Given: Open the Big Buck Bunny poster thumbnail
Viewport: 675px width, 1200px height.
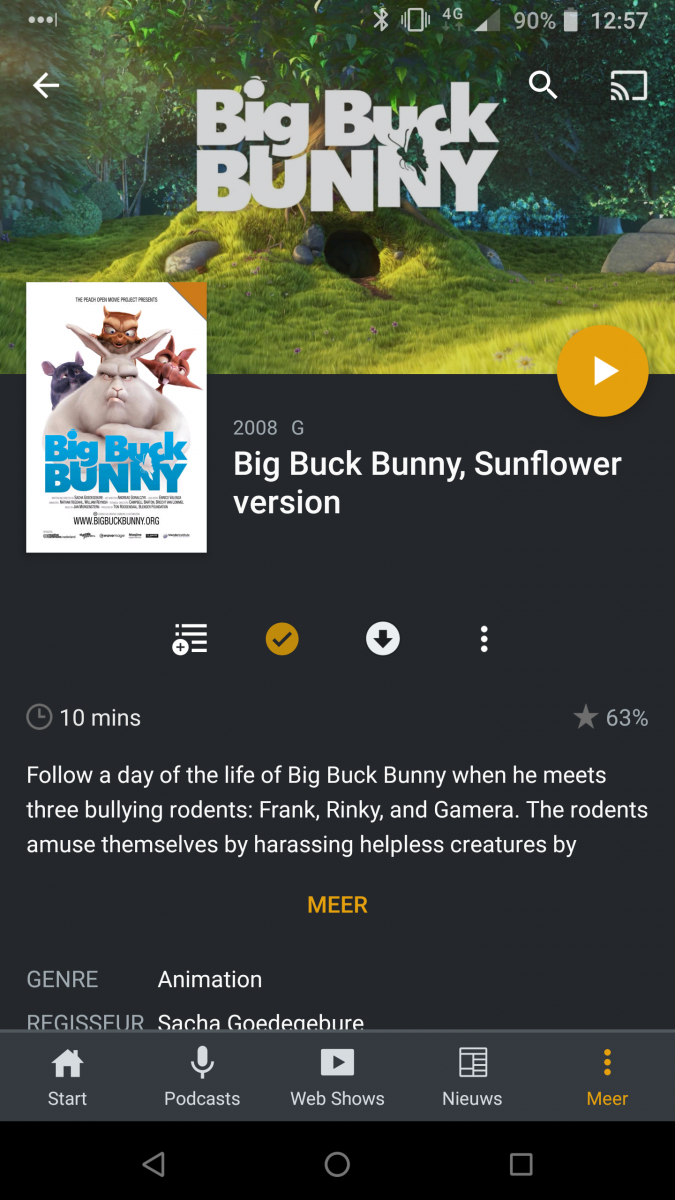Looking at the screenshot, I should coord(116,417).
